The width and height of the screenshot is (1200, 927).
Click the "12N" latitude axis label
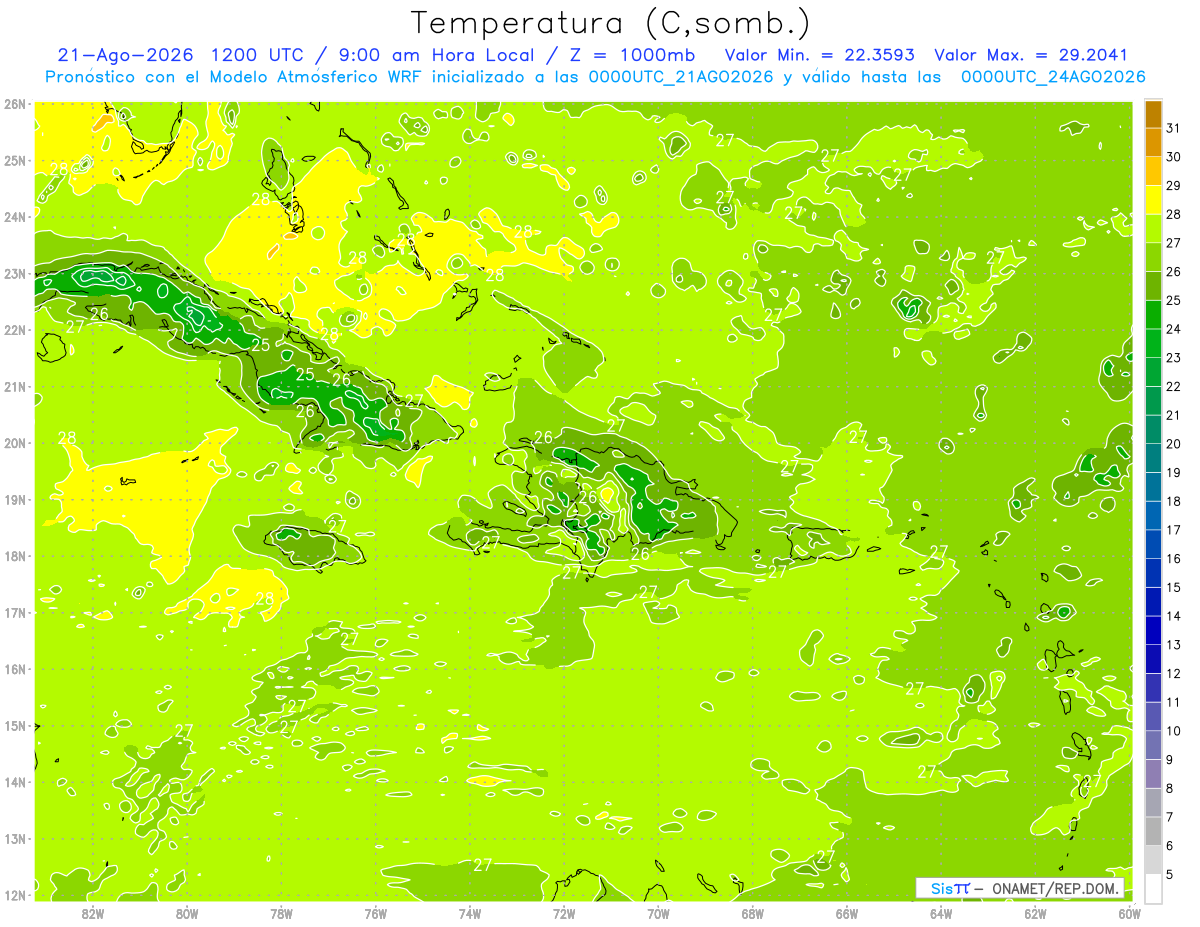coord(15,895)
